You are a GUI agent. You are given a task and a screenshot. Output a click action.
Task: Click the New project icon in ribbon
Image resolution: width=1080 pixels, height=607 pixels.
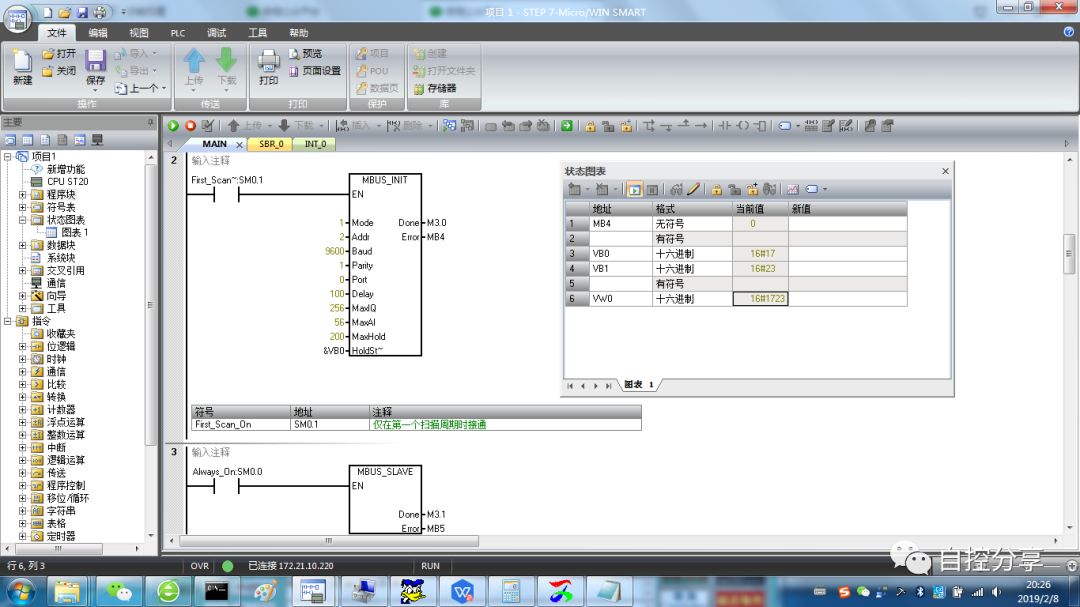[x=22, y=68]
